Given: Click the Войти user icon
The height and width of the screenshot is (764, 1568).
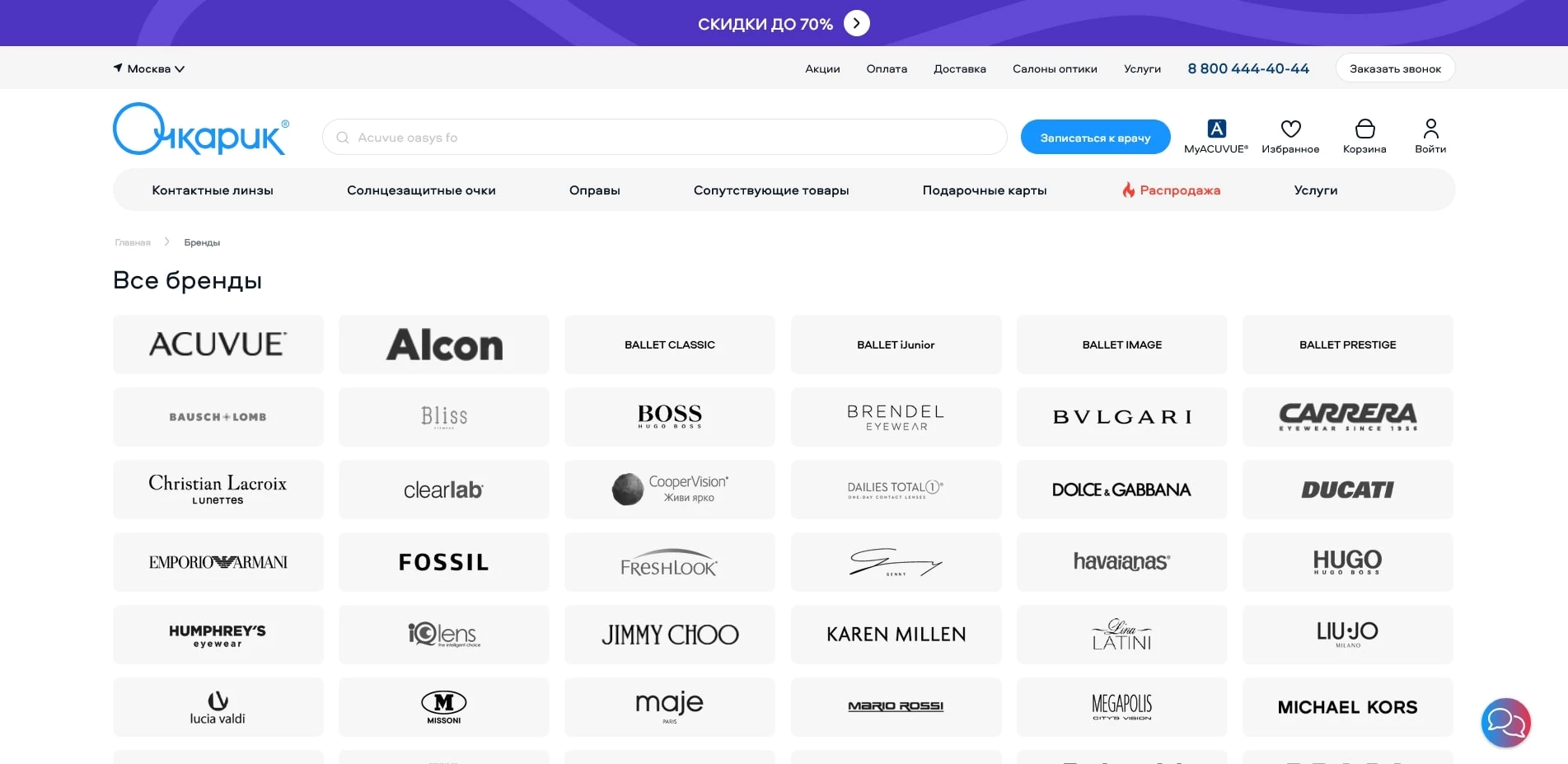Looking at the screenshot, I should pyautogui.click(x=1430, y=129).
